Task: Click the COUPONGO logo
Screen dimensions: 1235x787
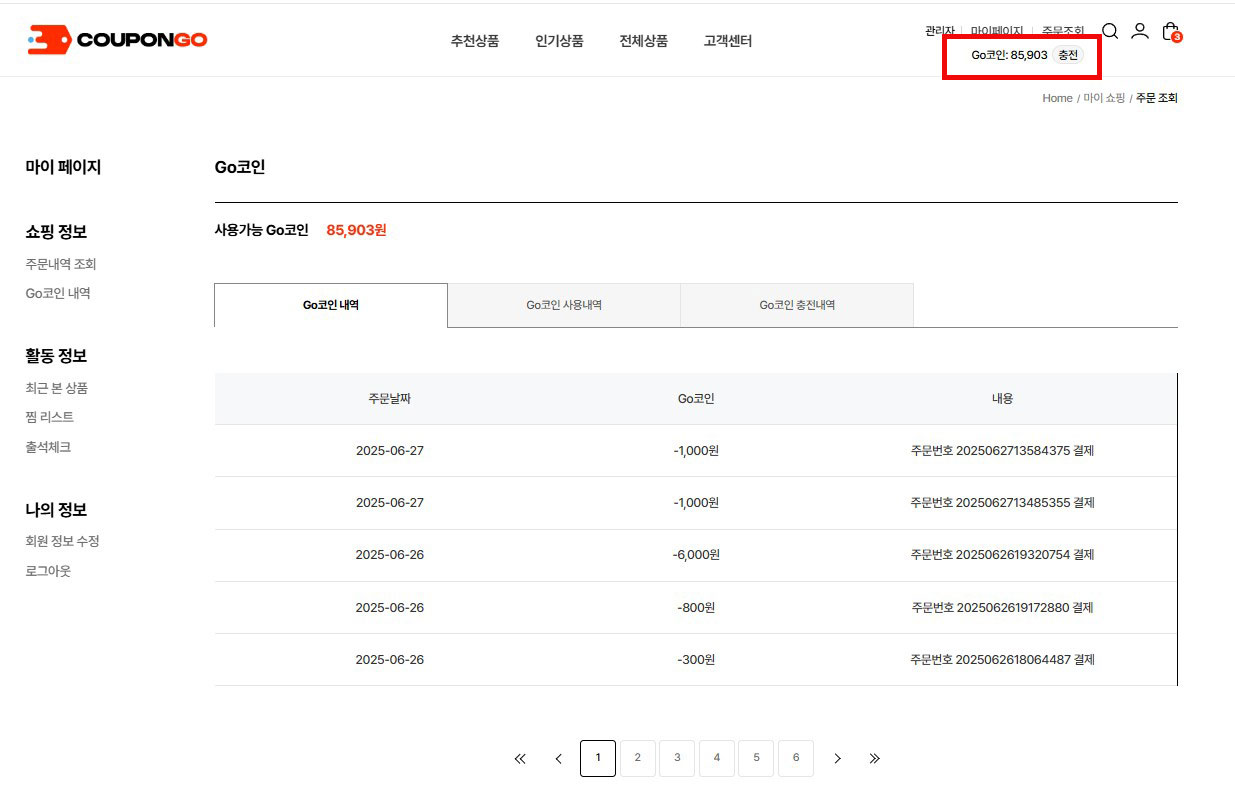Action: coord(117,40)
